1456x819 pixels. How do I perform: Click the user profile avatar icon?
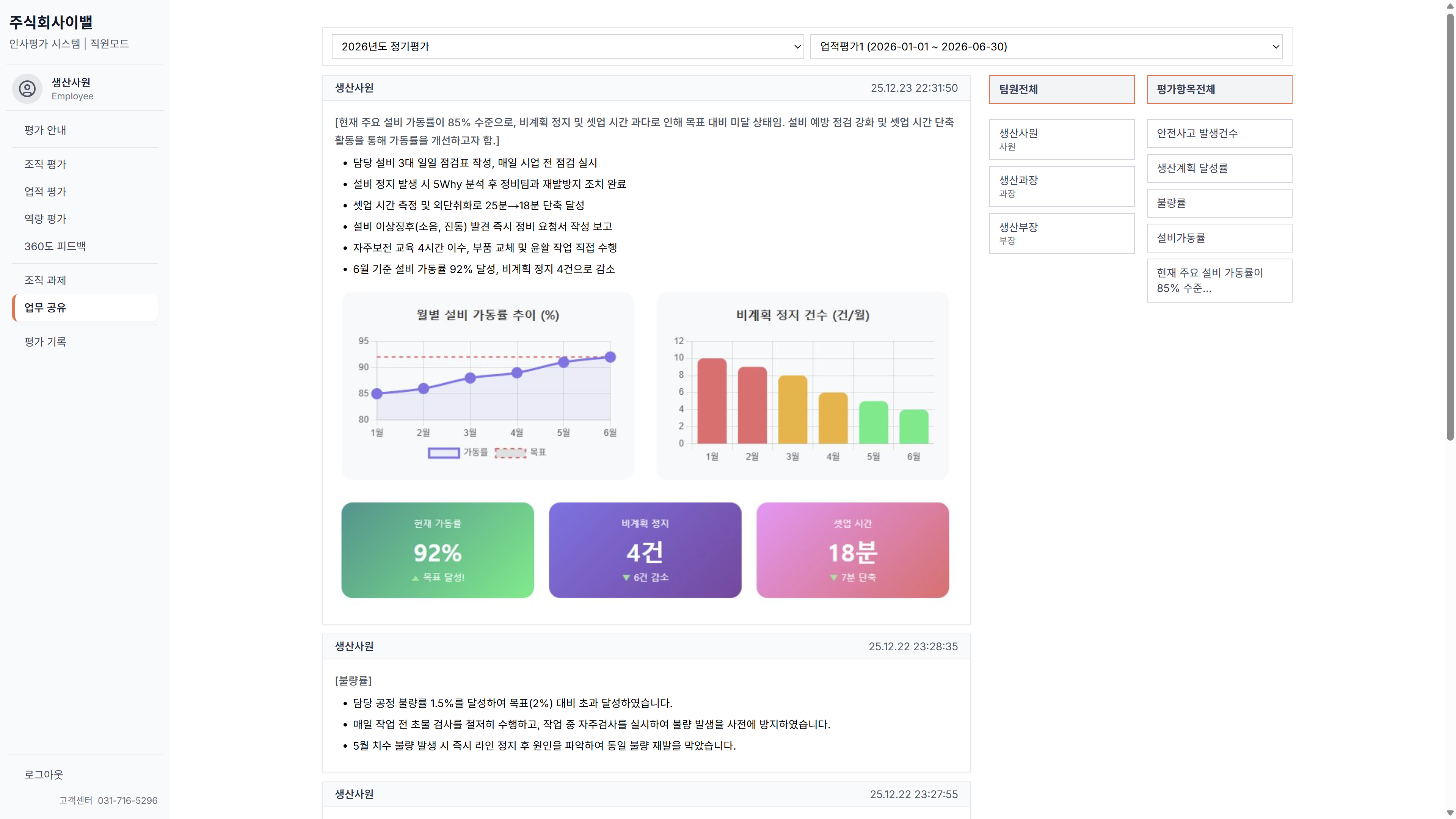(27, 89)
